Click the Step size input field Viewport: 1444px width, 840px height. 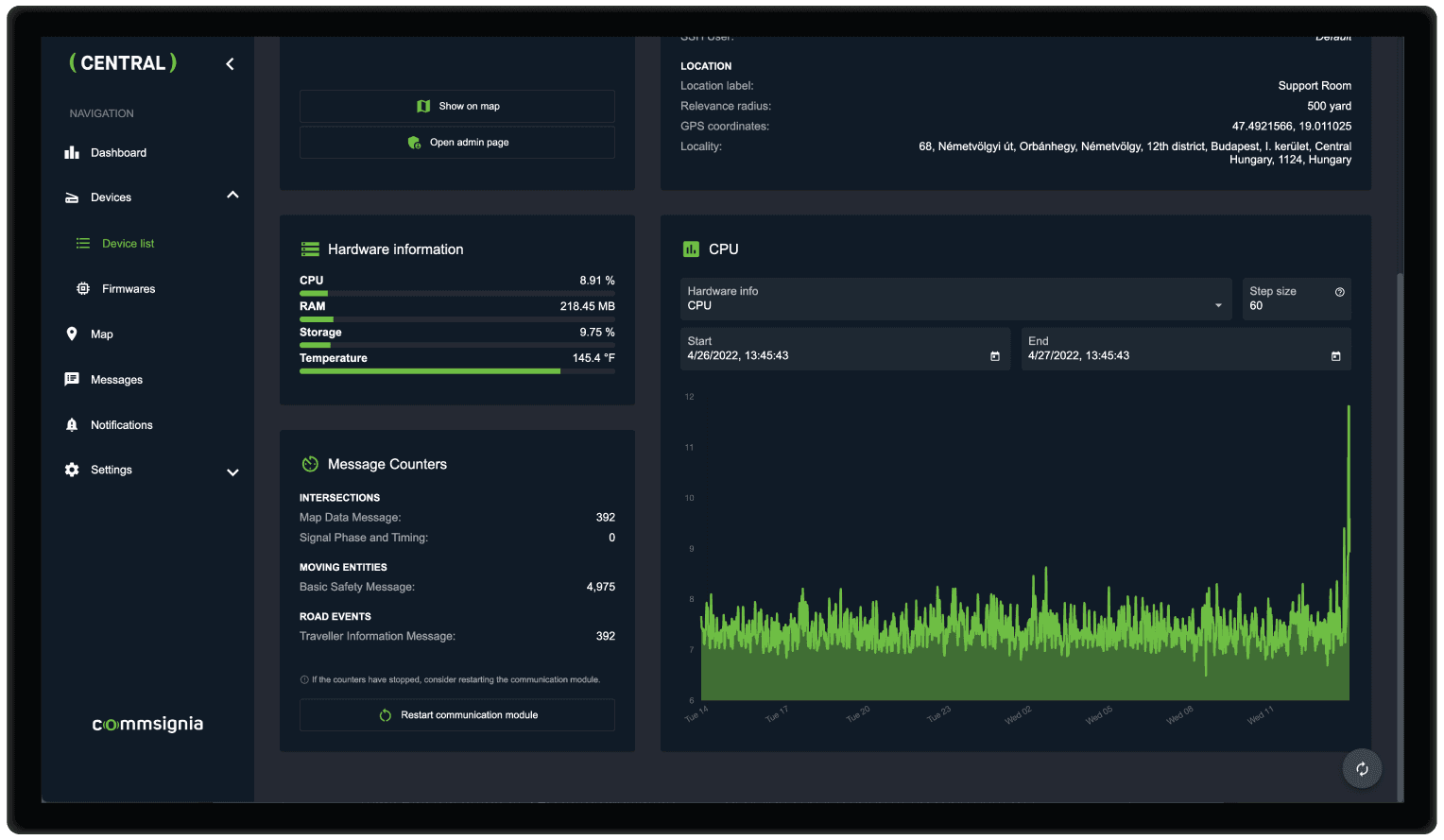[1285, 306]
